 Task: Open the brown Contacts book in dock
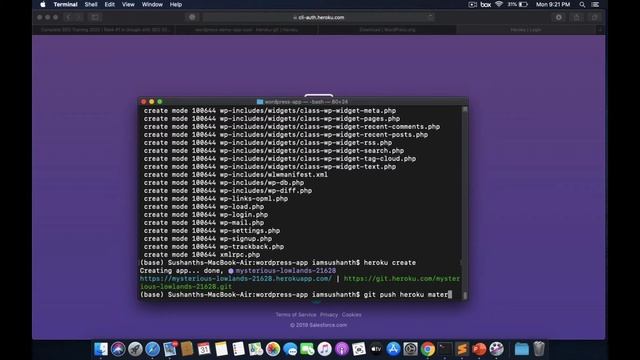coord(187,349)
